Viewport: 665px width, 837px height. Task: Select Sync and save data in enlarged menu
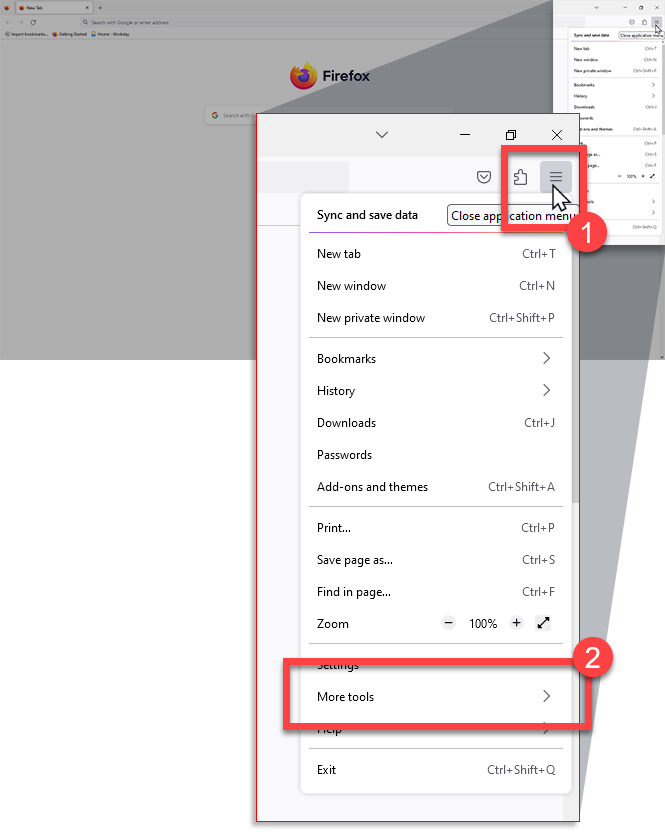[x=367, y=215]
